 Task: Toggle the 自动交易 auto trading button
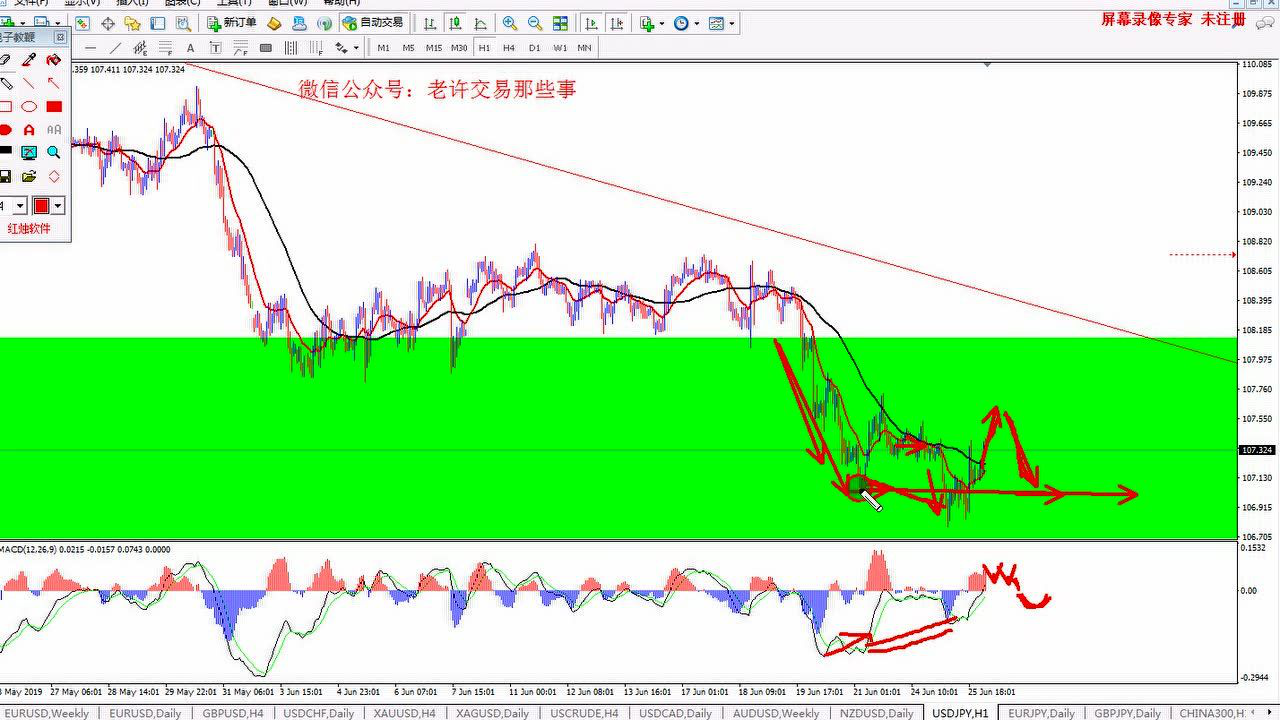372,23
